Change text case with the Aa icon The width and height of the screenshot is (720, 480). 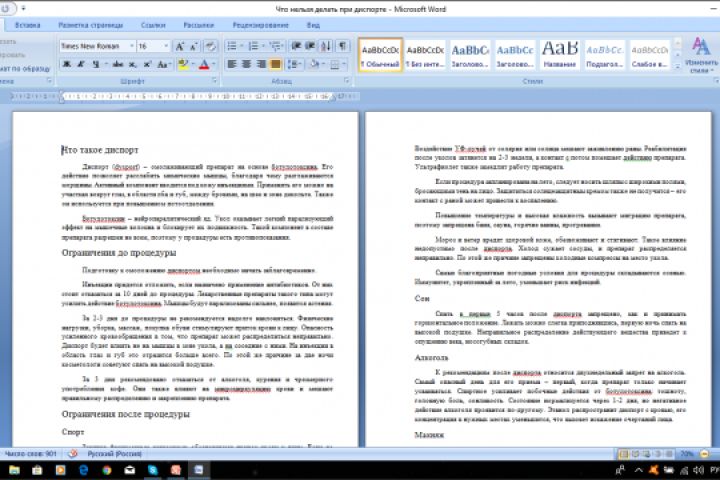pos(163,65)
